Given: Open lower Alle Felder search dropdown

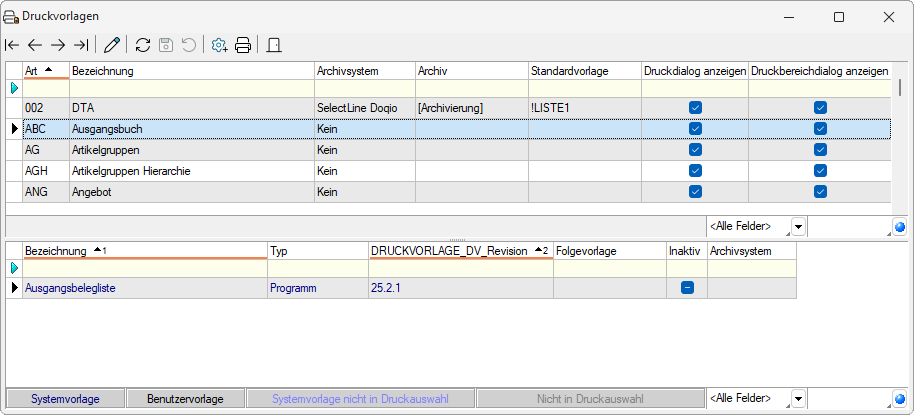Looking at the screenshot, I should [x=799, y=399].
